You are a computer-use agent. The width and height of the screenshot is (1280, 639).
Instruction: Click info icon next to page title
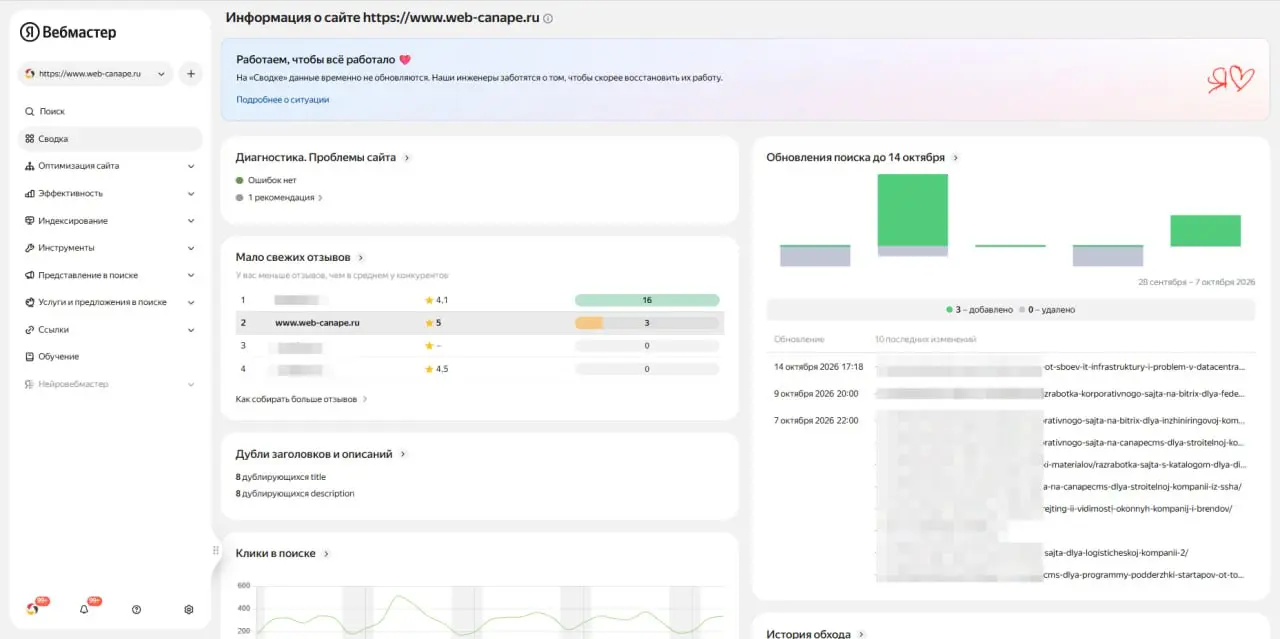[548, 18]
